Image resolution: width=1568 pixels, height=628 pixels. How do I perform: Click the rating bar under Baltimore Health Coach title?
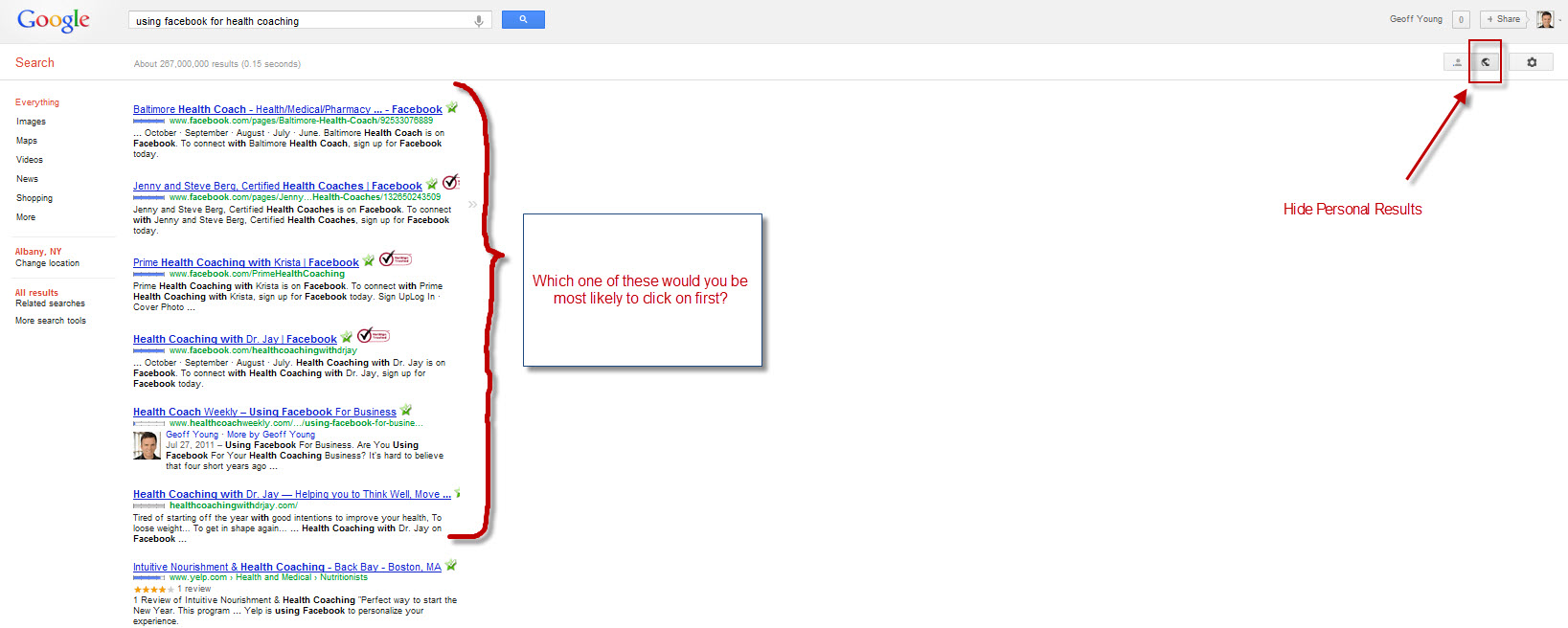click(148, 122)
